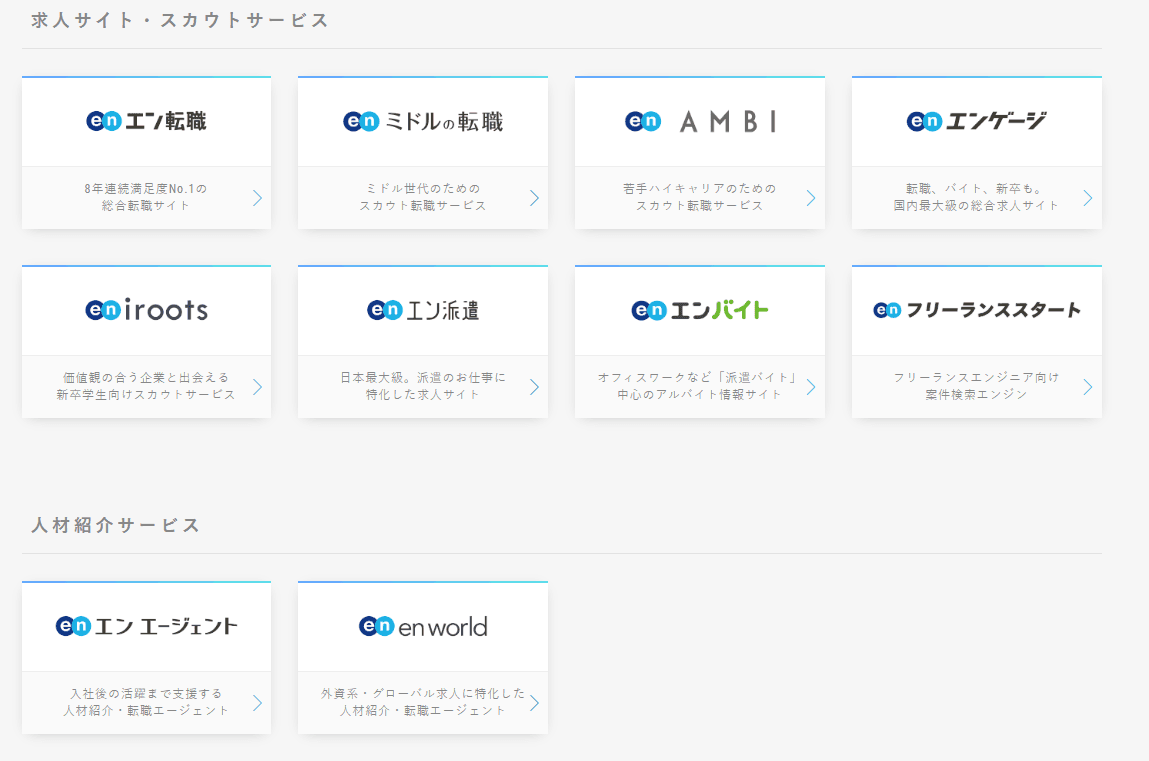Screen dimensions: 1149x761
Task: Open 入社後の活躍まで支援する description link
Action: tap(146, 702)
